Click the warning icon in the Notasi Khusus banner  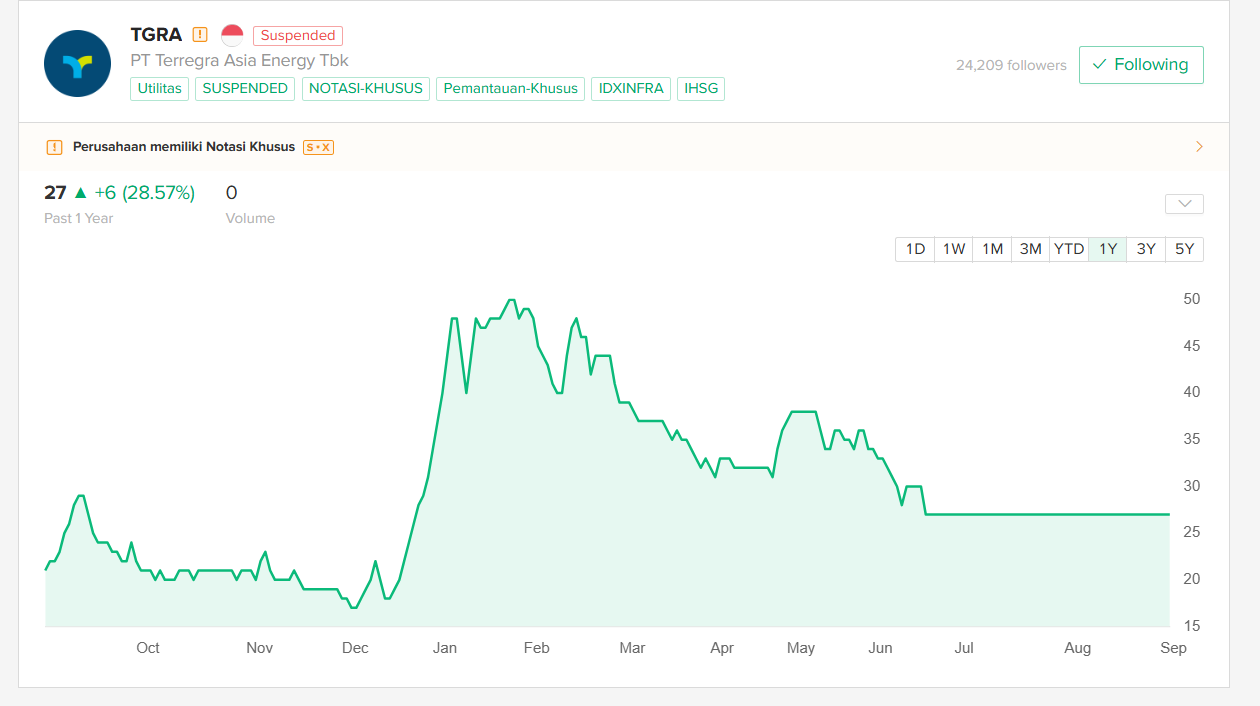[x=54, y=147]
